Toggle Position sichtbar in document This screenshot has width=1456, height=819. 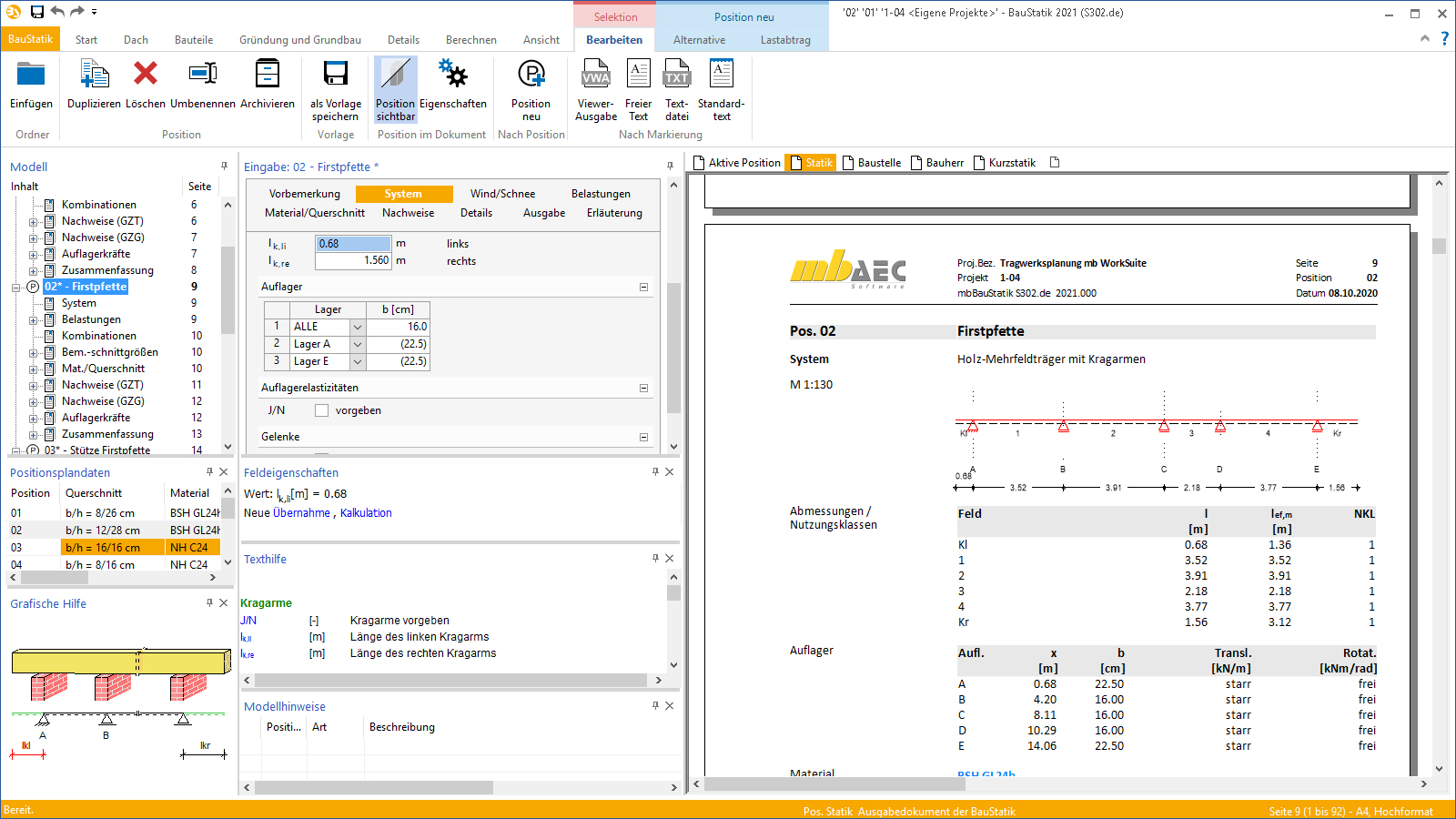click(396, 89)
